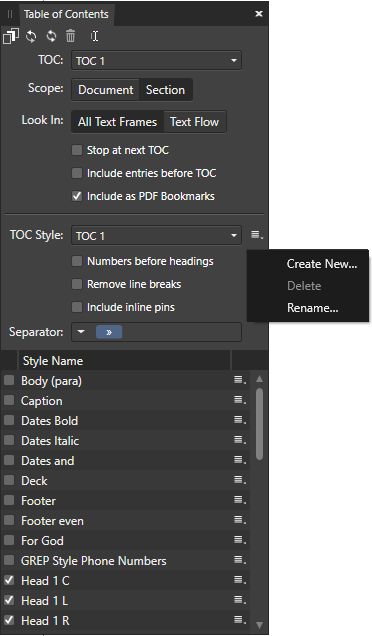The height and width of the screenshot is (636, 372).
Task: Click the panel grip handle beside the title
Action: pyautogui.click(x=10, y=14)
